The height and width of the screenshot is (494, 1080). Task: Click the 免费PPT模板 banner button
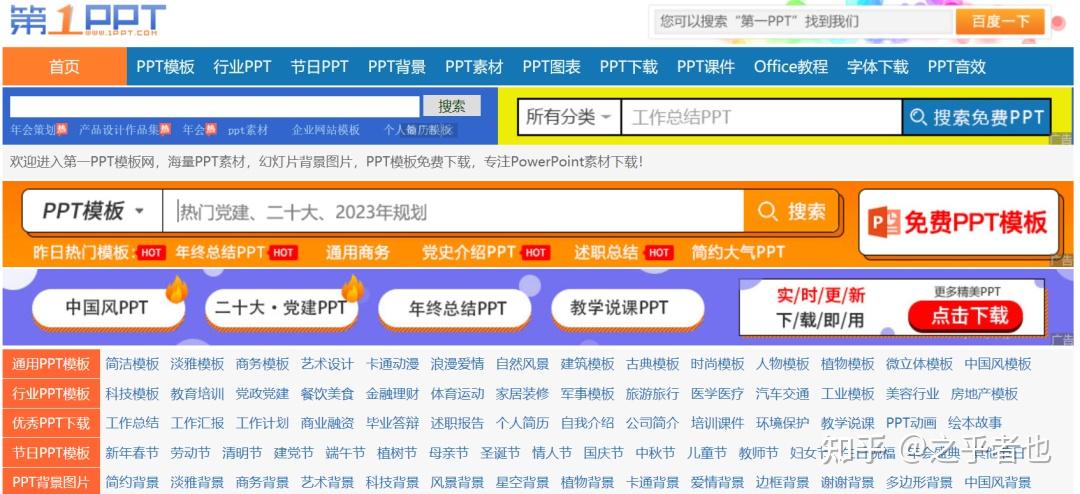pos(958,223)
